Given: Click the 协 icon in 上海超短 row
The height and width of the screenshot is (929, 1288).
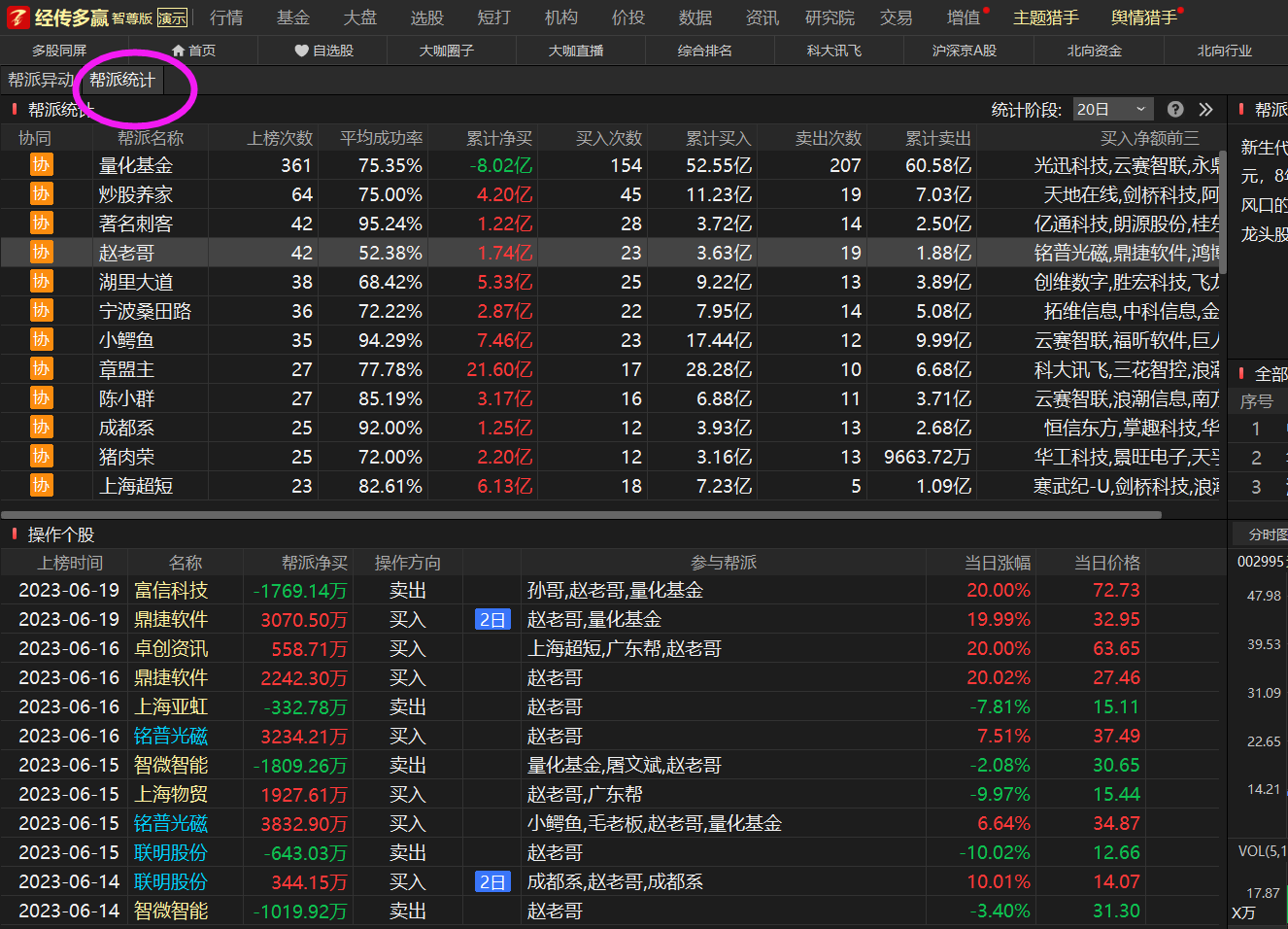Looking at the screenshot, I should tap(41, 486).
